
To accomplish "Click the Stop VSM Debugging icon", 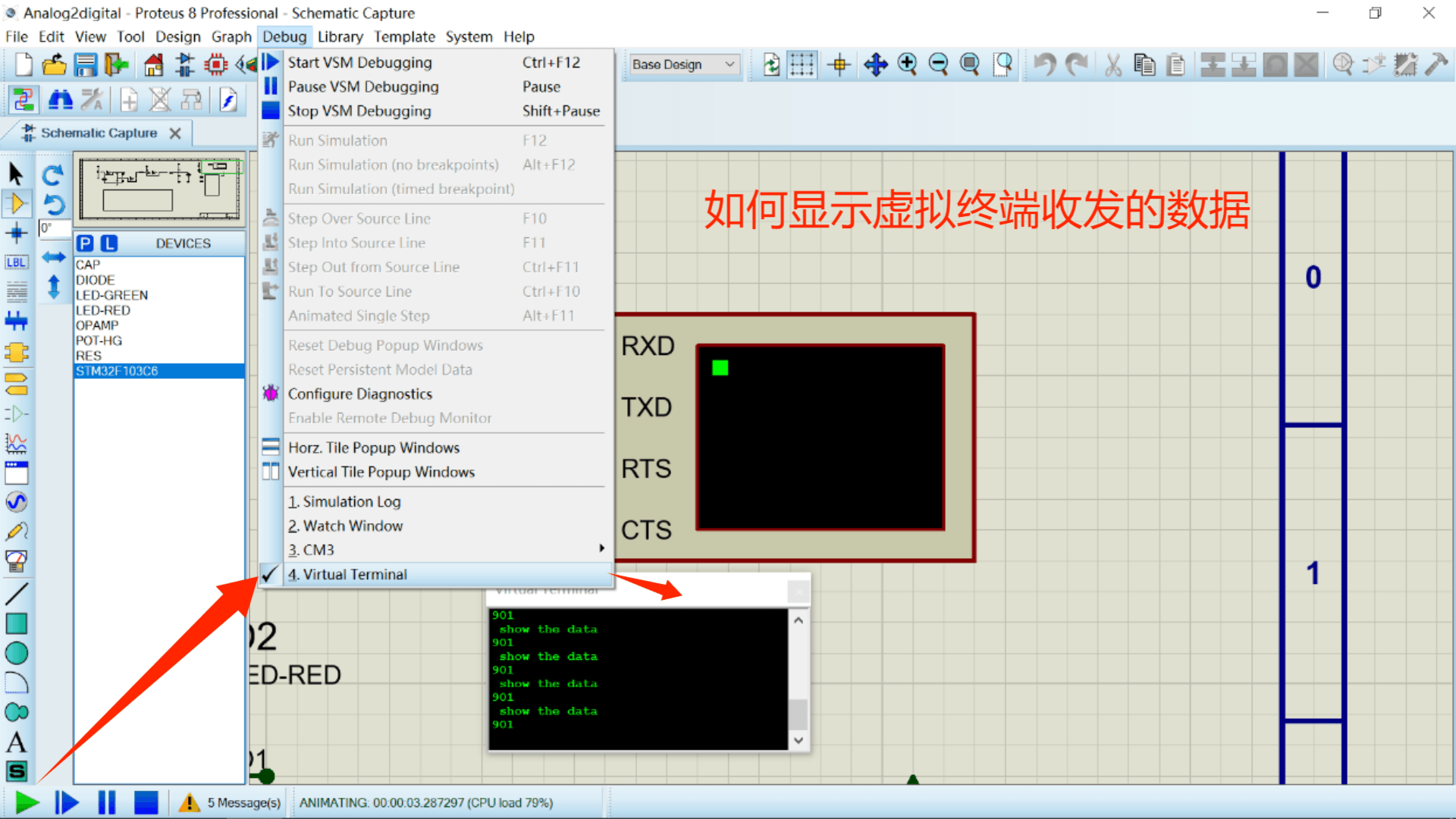I will pyautogui.click(x=271, y=110).
